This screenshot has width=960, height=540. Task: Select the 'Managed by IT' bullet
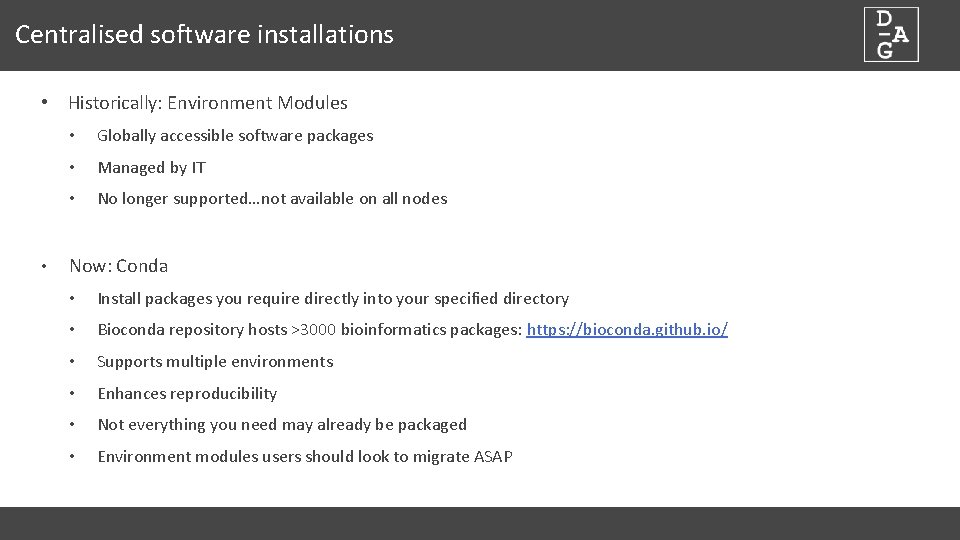152,167
